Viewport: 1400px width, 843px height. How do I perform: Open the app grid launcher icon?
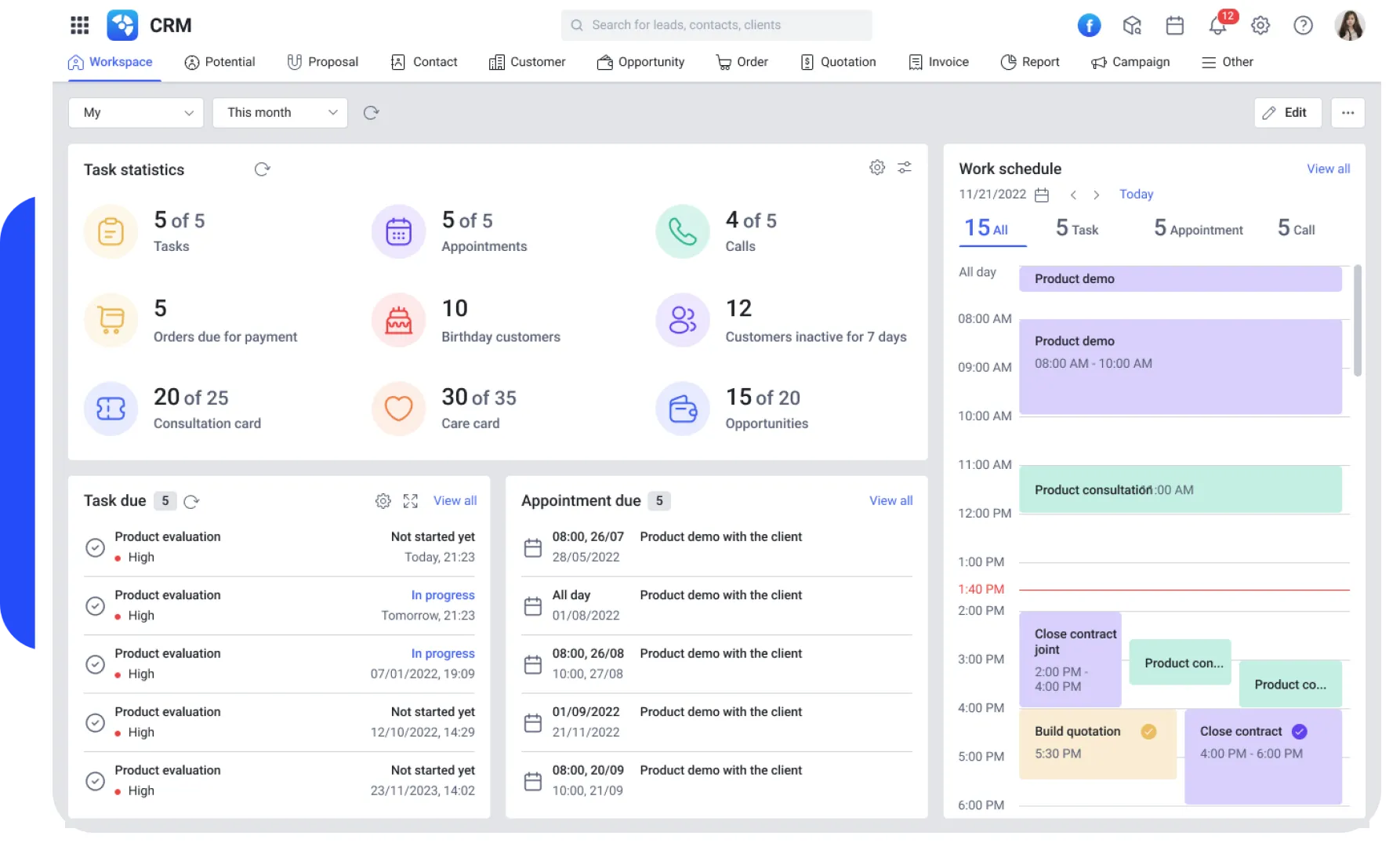(79, 25)
